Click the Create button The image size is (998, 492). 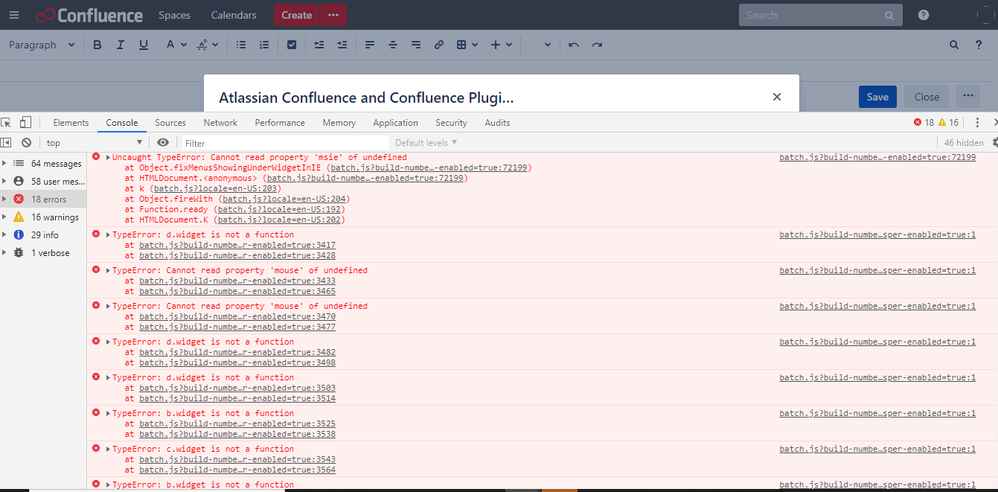point(297,15)
